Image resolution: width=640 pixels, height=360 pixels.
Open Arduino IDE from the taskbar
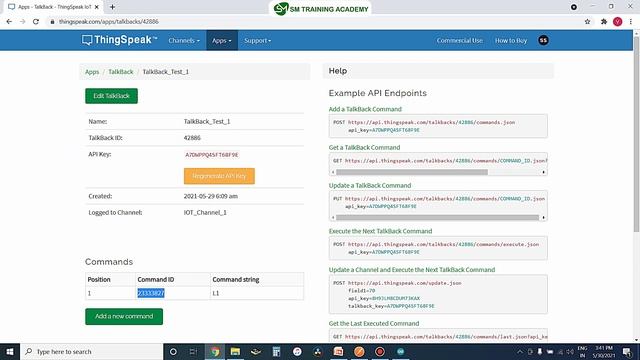(x=400, y=351)
